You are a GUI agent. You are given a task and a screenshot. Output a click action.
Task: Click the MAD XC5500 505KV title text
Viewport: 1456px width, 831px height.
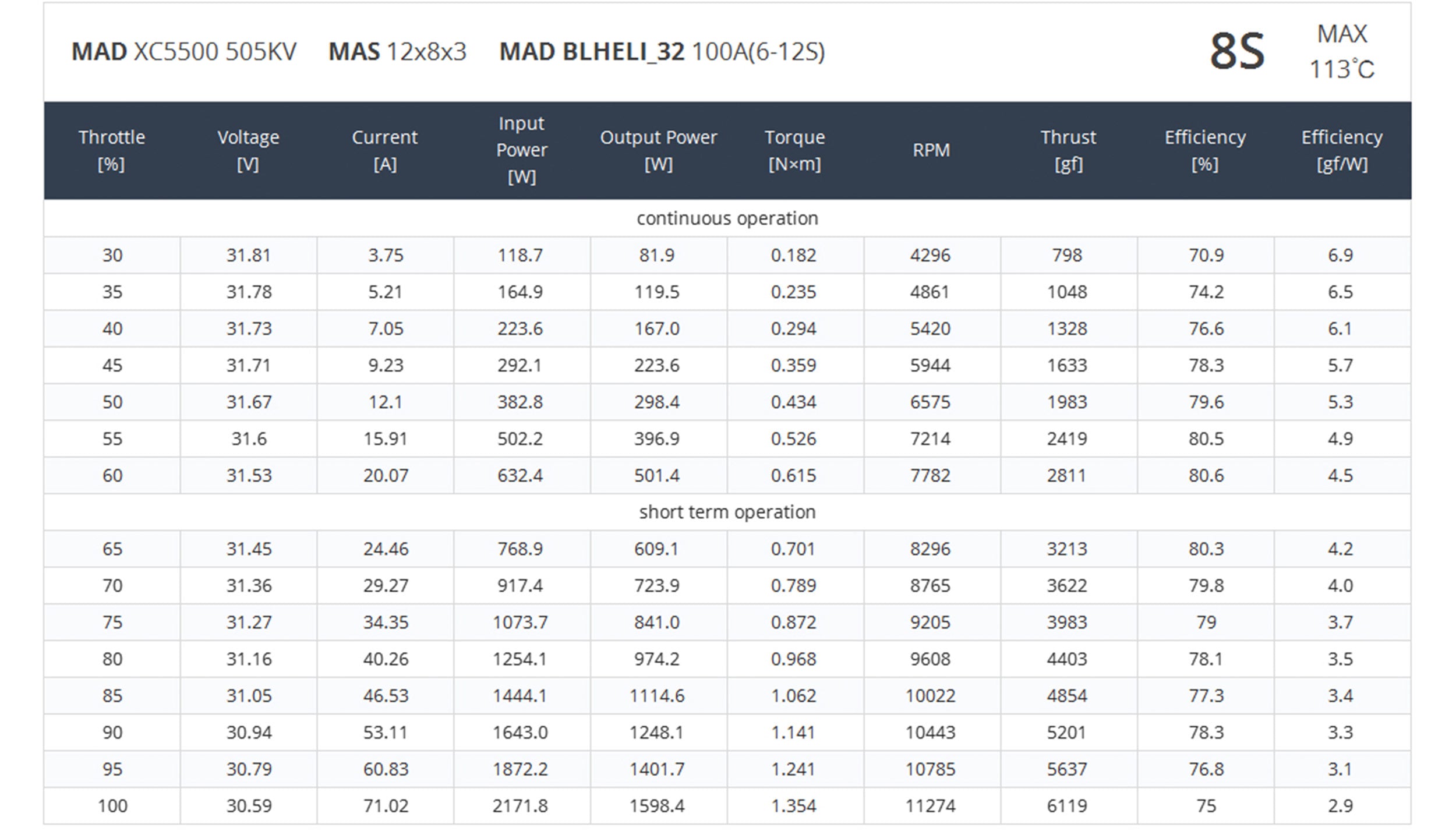tap(183, 52)
